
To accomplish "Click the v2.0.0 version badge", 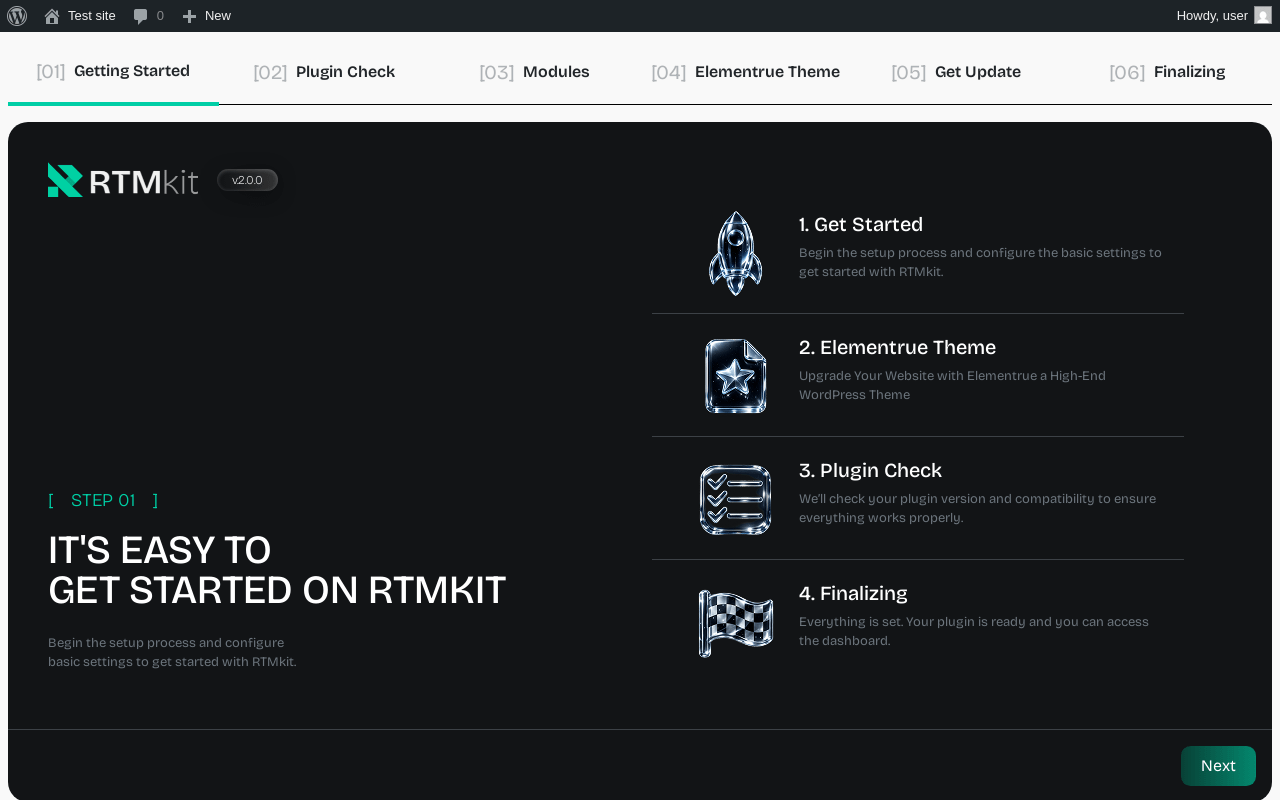I will [x=247, y=180].
